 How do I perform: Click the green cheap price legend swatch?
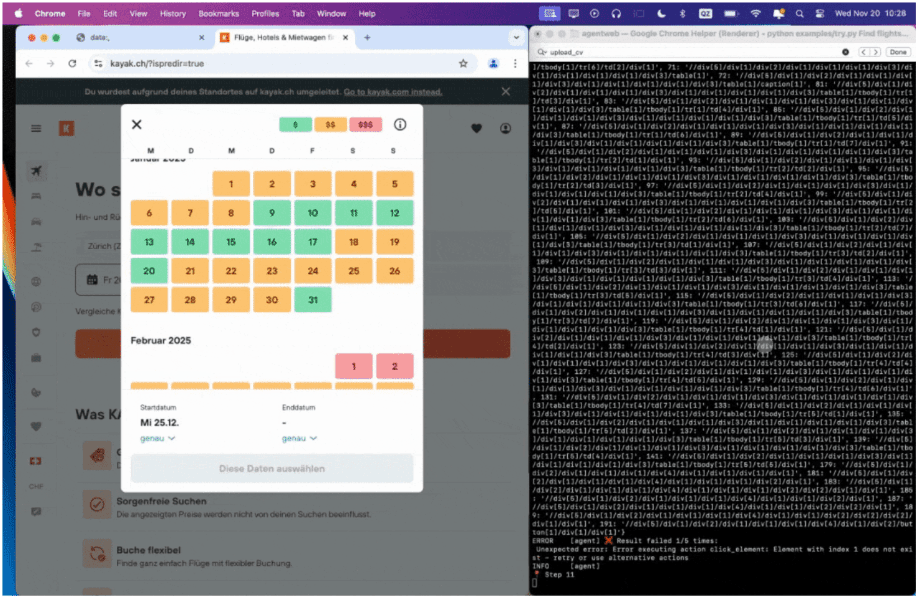click(x=295, y=125)
